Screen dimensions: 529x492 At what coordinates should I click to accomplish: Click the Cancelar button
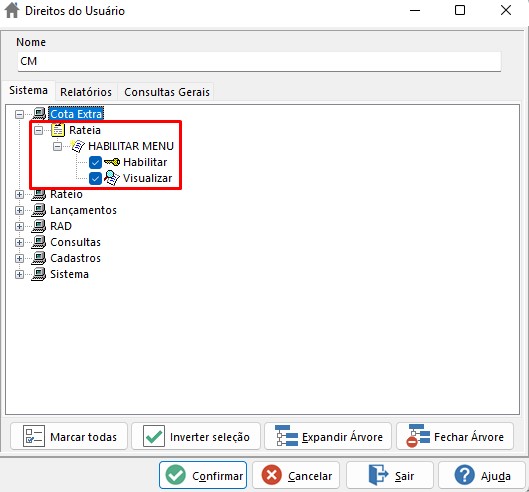point(296,475)
